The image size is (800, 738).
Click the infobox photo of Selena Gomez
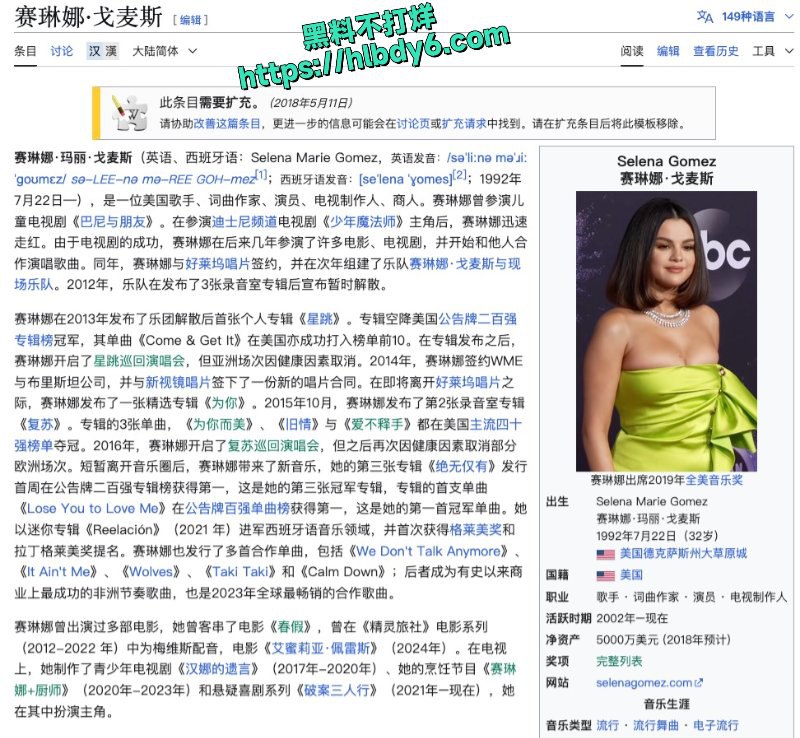click(666, 331)
